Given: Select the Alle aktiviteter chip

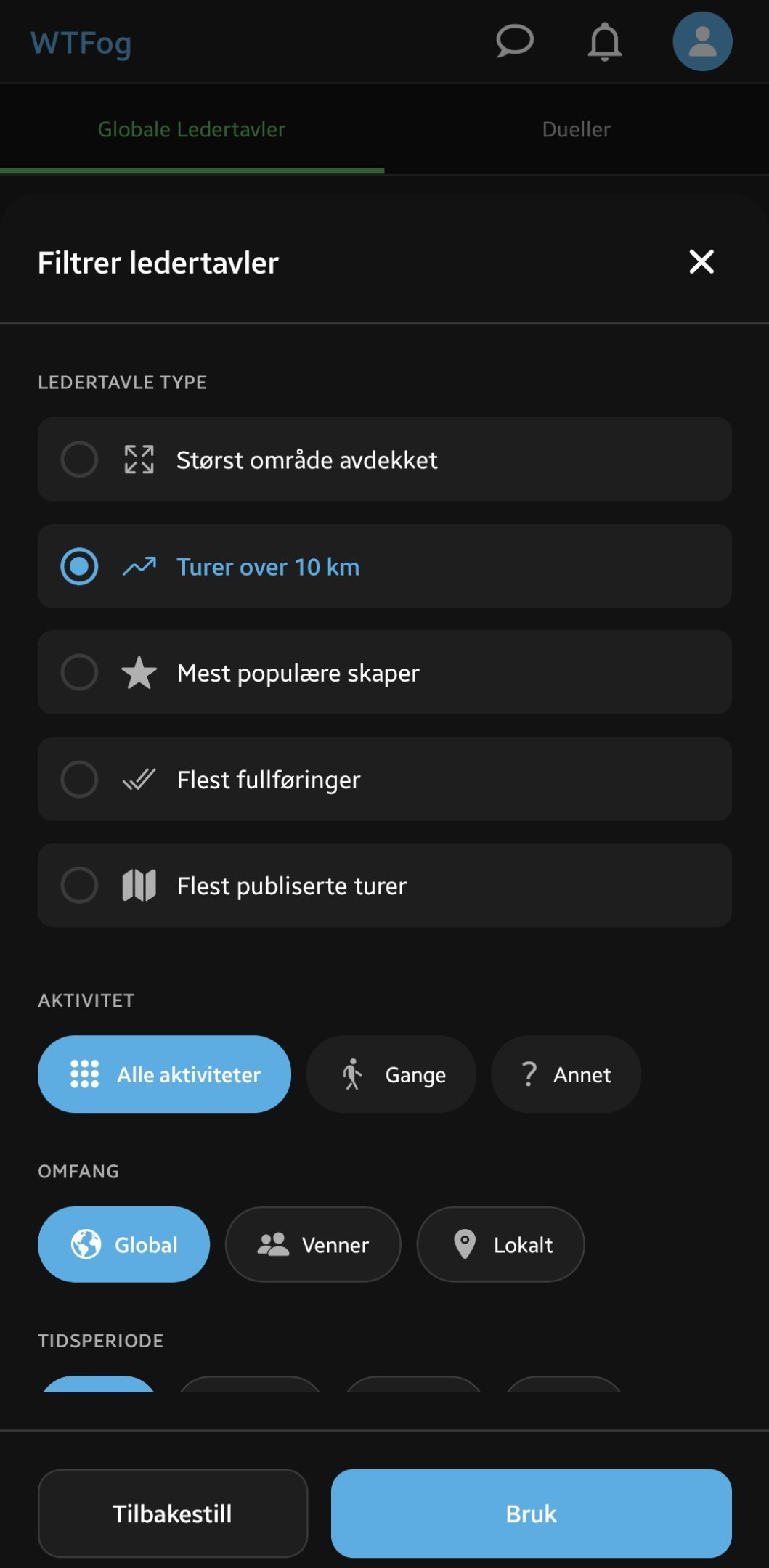Looking at the screenshot, I should (164, 1074).
